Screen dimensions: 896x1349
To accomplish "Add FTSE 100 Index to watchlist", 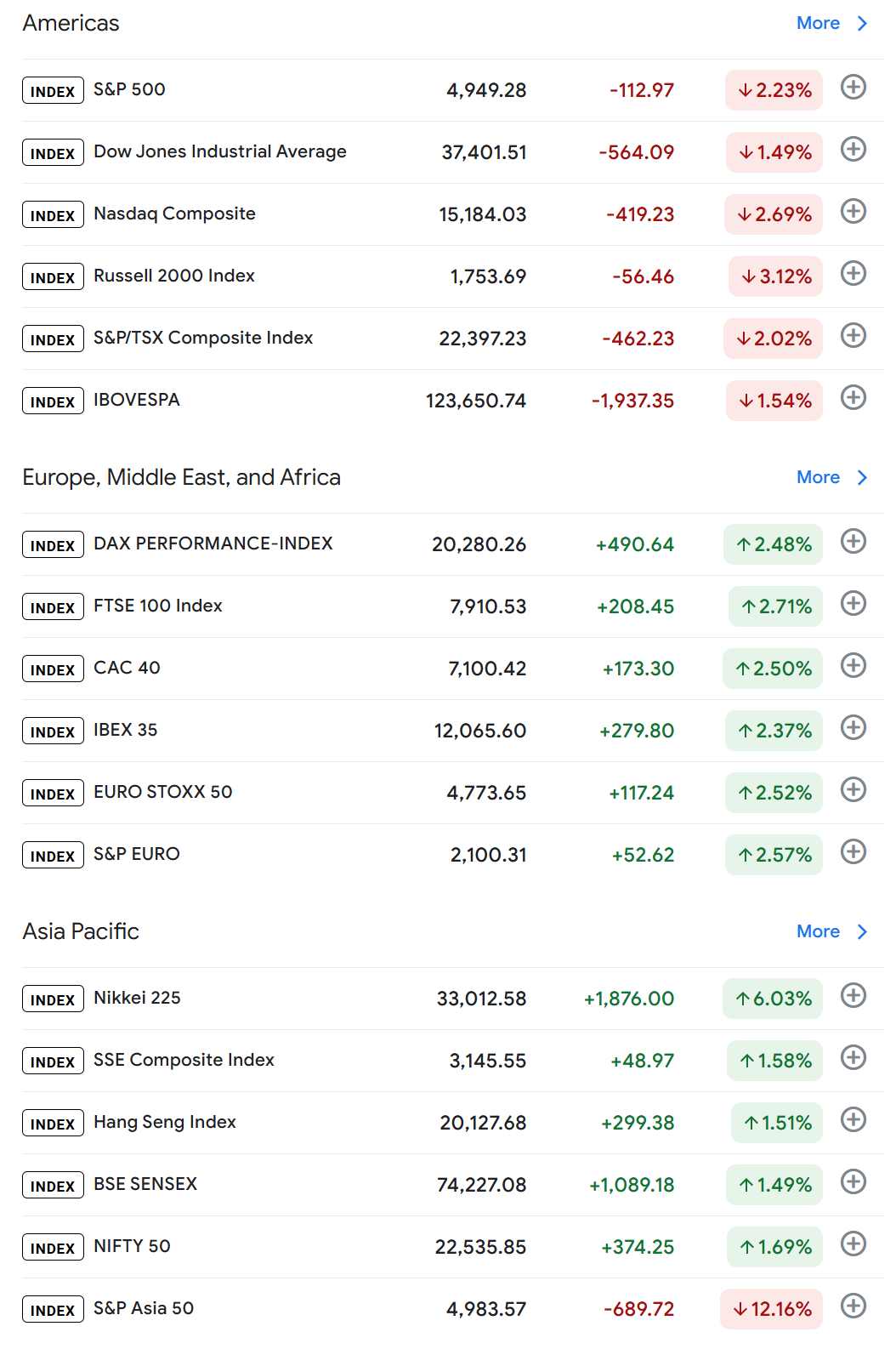I will coord(853,603).
